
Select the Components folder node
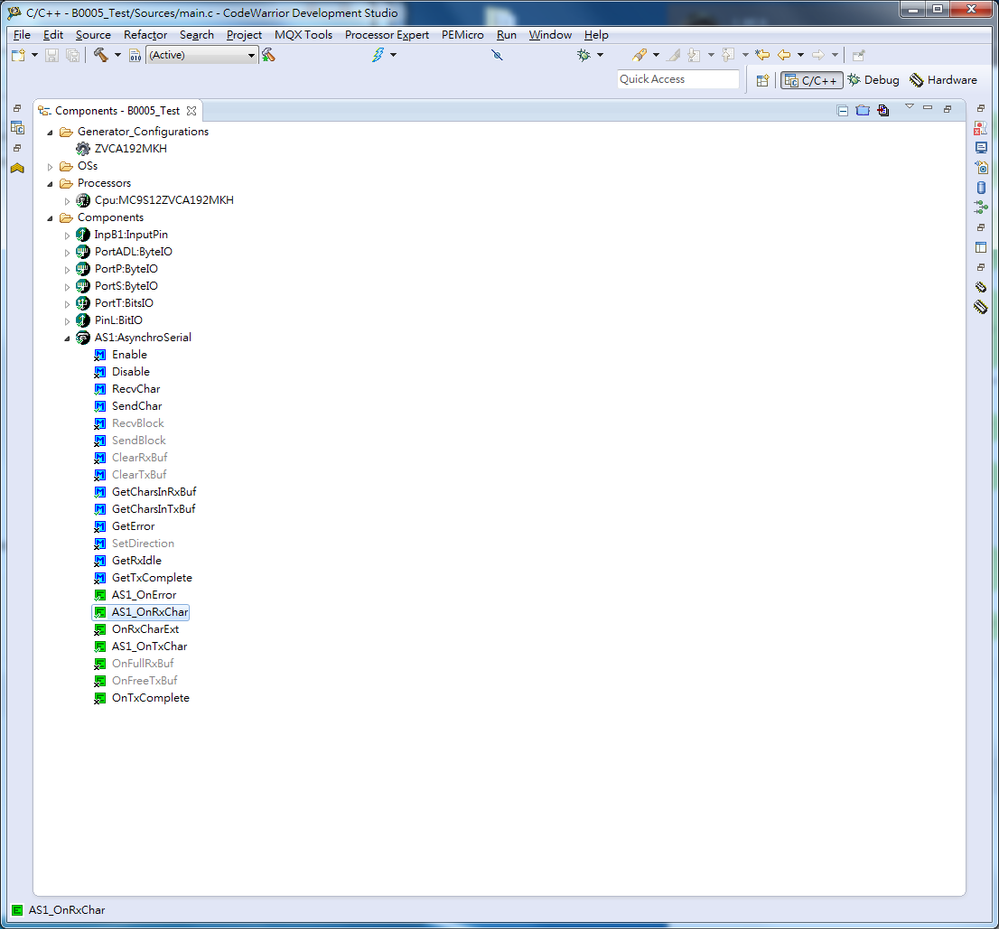point(110,217)
